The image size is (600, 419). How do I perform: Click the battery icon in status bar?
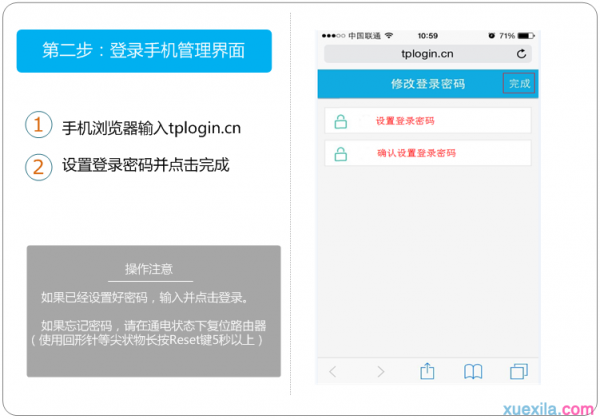[526, 36]
